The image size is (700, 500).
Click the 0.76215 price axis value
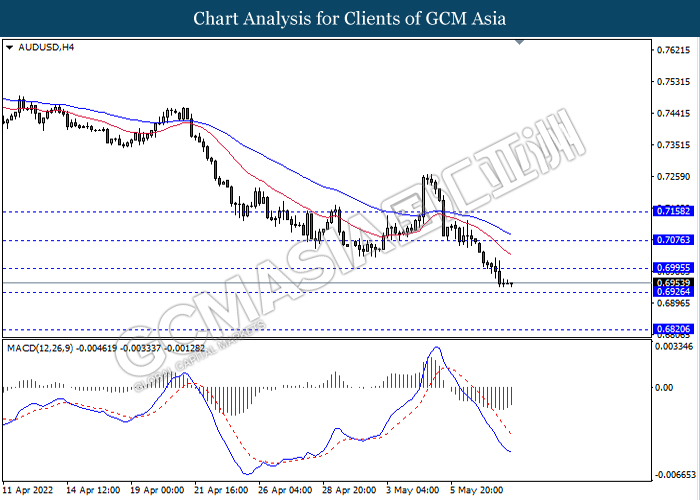pos(673,50)
